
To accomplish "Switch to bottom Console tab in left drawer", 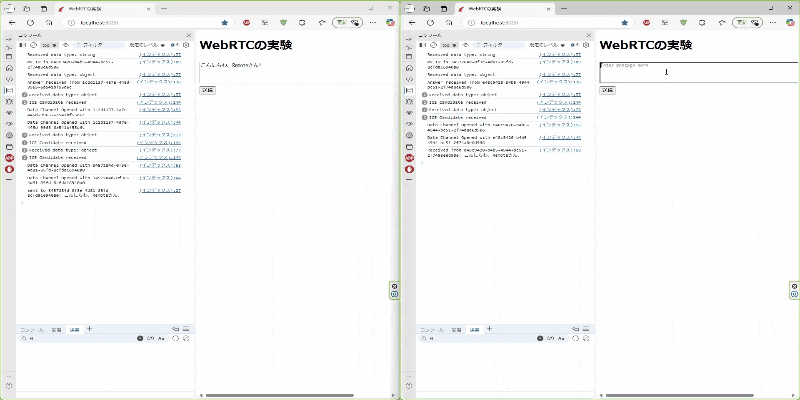I will pos(32,329).
